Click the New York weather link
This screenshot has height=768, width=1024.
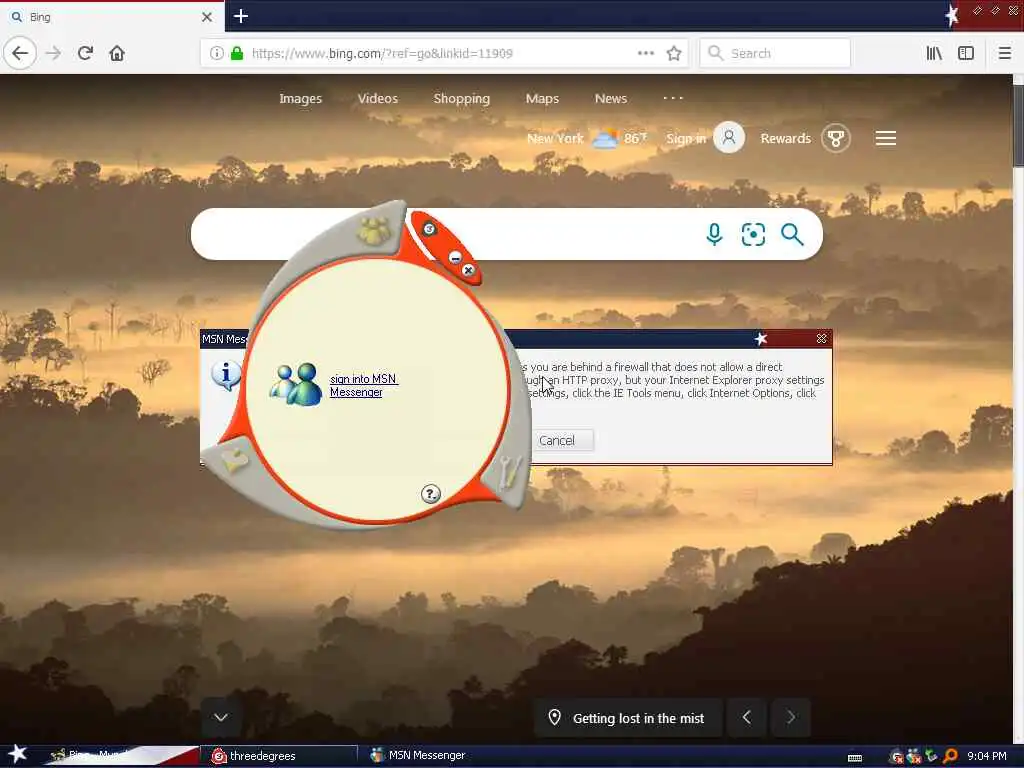click(586, 138)
